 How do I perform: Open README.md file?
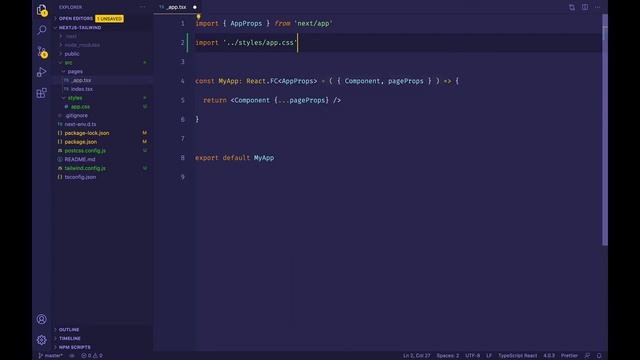(80, 159)
